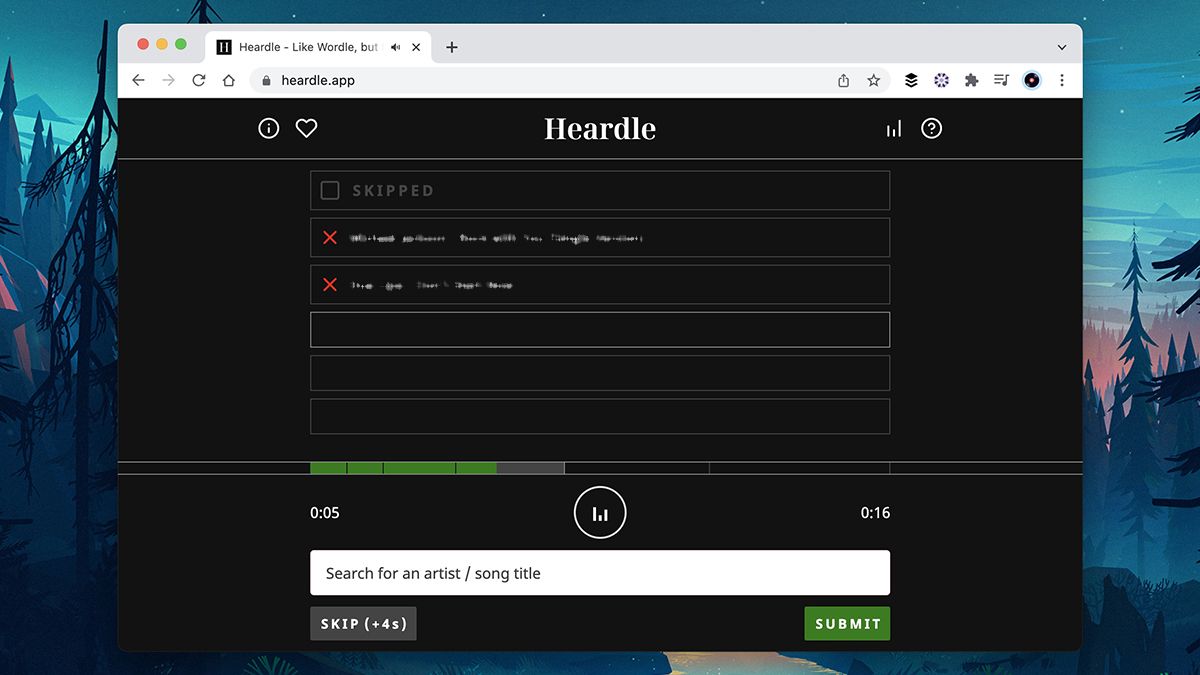Open the help question mark

click(931, 128)
